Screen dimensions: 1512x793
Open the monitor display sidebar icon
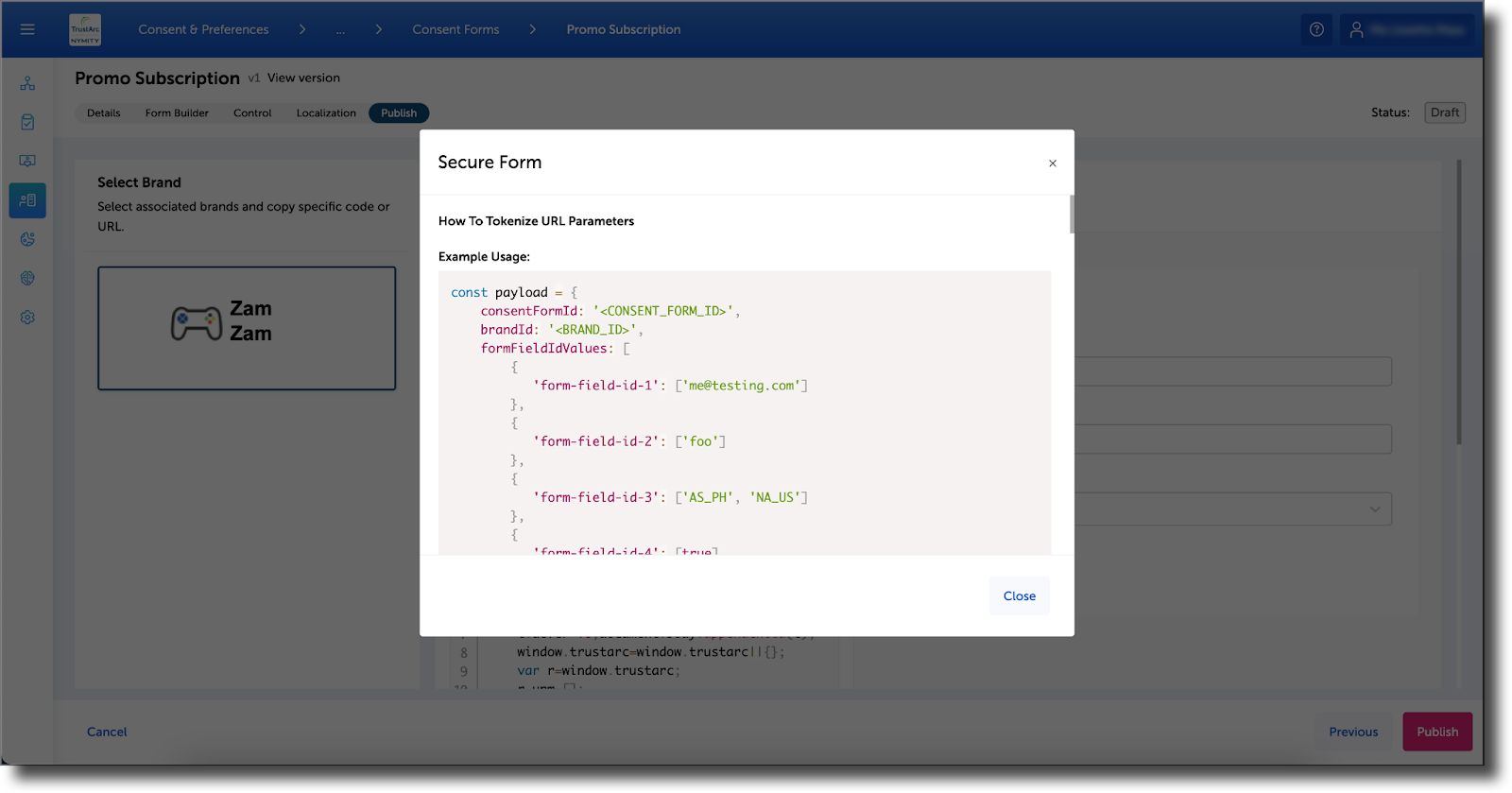pyautogui.click(x=27, y=161)
